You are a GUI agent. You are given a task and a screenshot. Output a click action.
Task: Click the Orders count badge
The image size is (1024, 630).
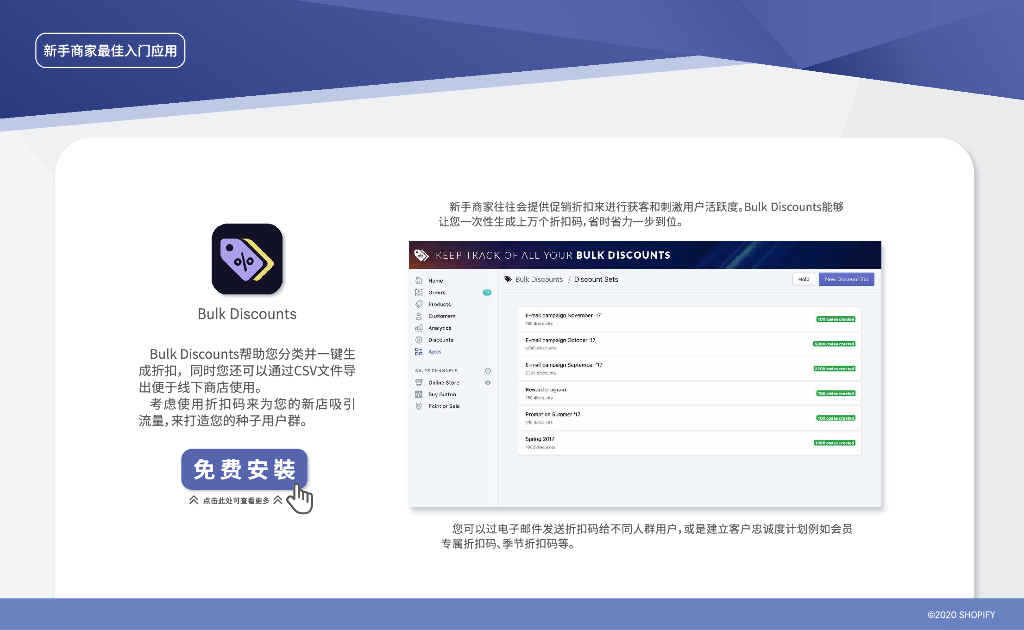(487, 292)
